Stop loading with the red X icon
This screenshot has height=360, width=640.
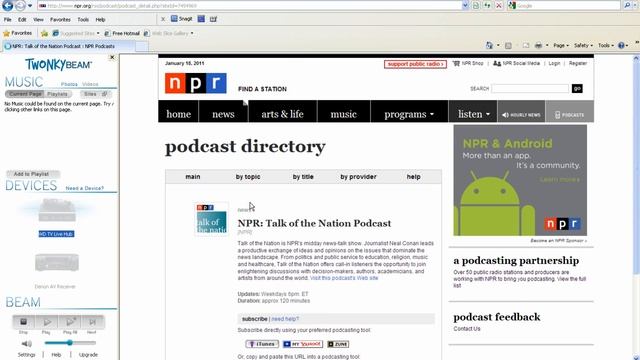click(x=499, y=6)
